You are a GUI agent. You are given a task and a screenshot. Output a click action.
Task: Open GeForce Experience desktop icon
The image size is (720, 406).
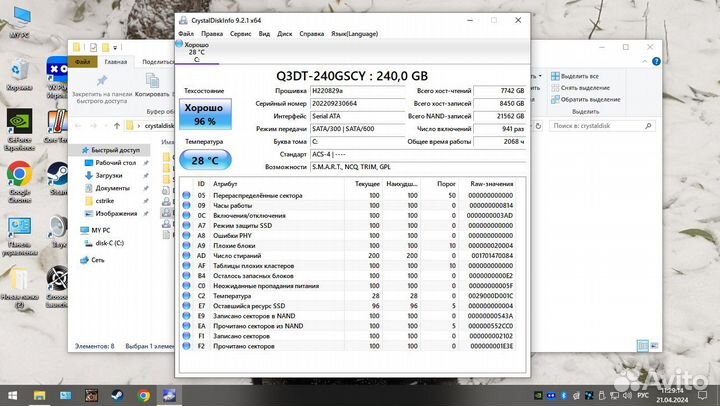click(19, 130)
